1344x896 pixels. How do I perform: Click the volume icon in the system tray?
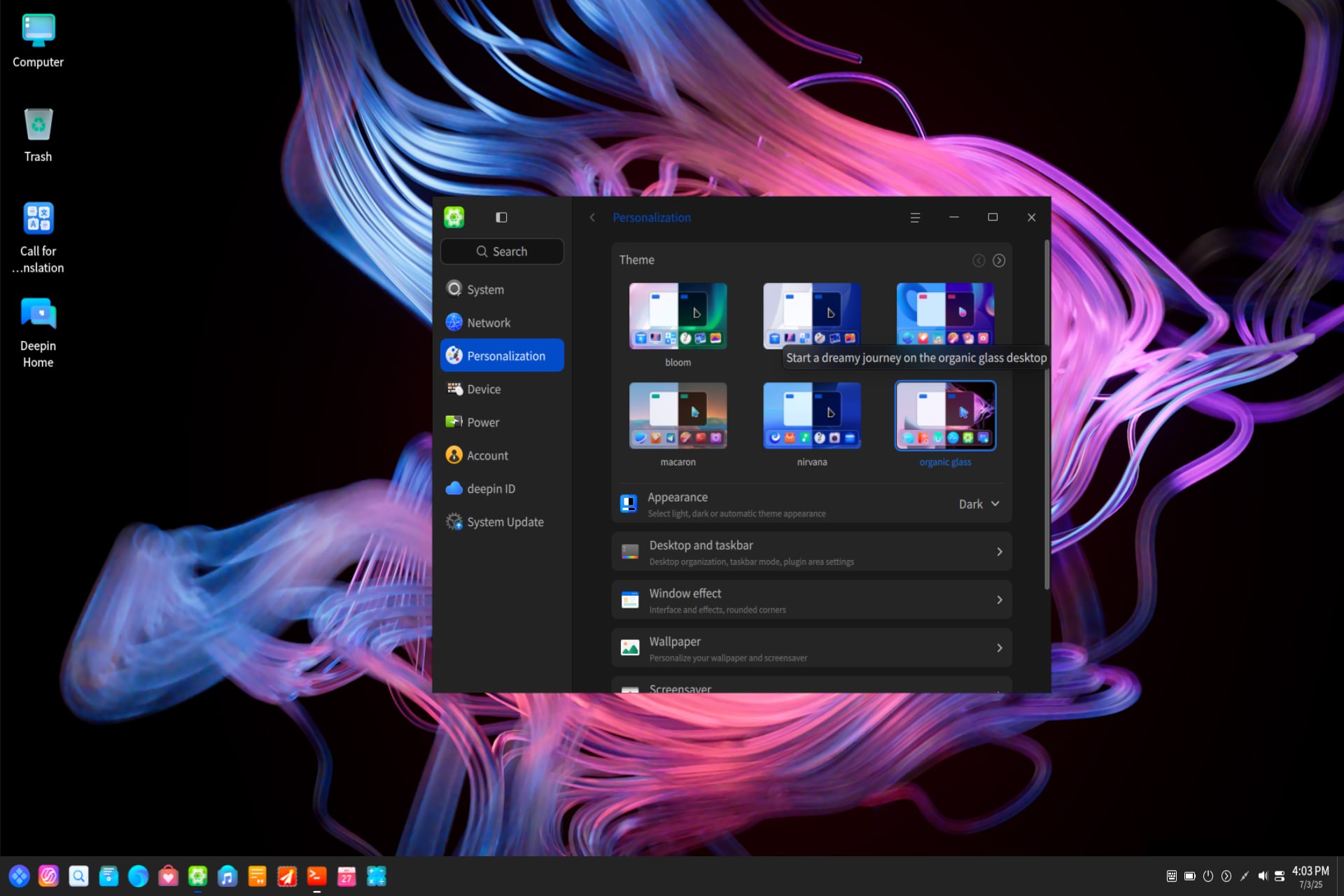click(x=1263, y=875)
